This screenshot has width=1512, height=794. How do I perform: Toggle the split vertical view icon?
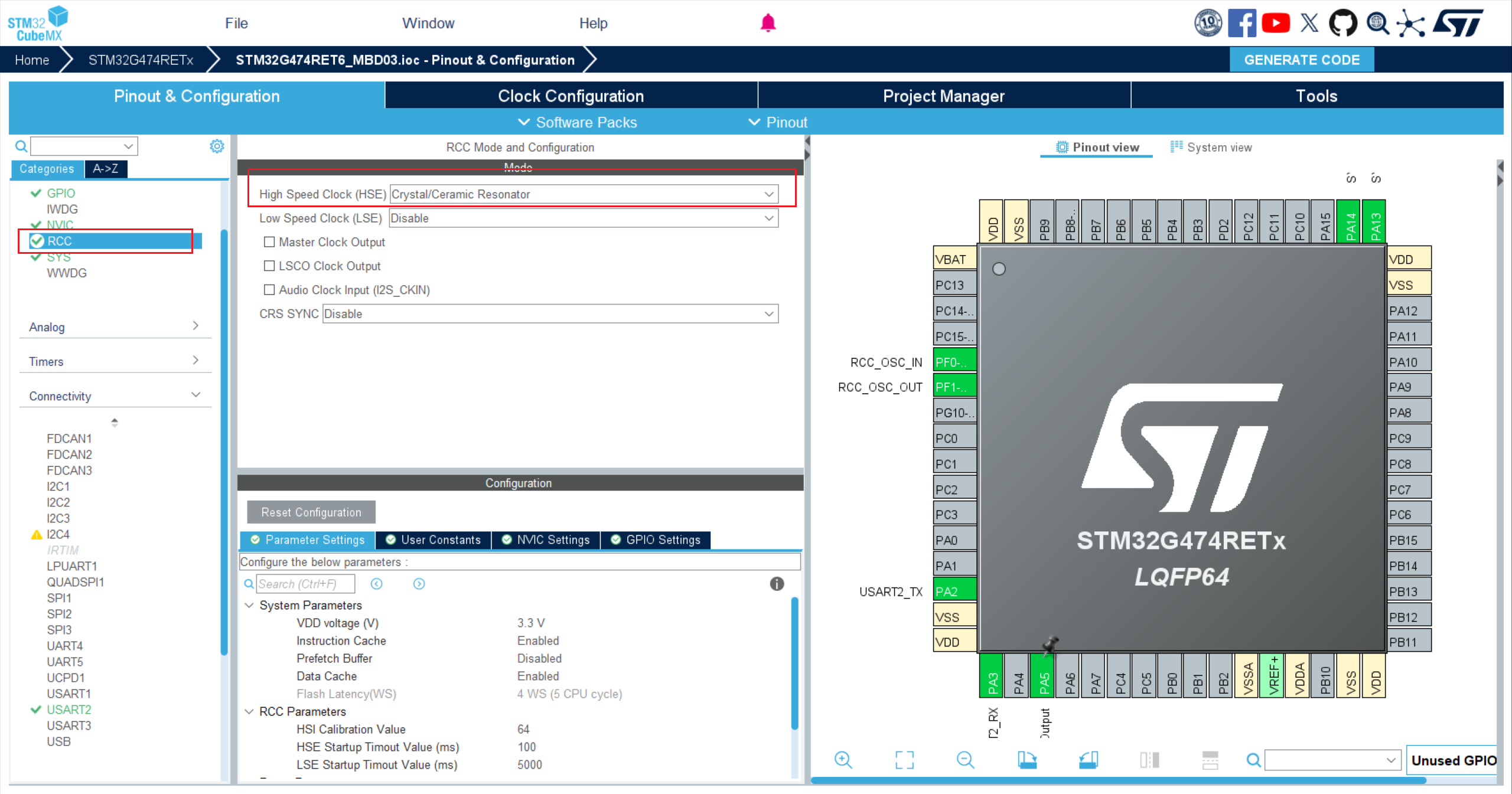coord(1149,760)
